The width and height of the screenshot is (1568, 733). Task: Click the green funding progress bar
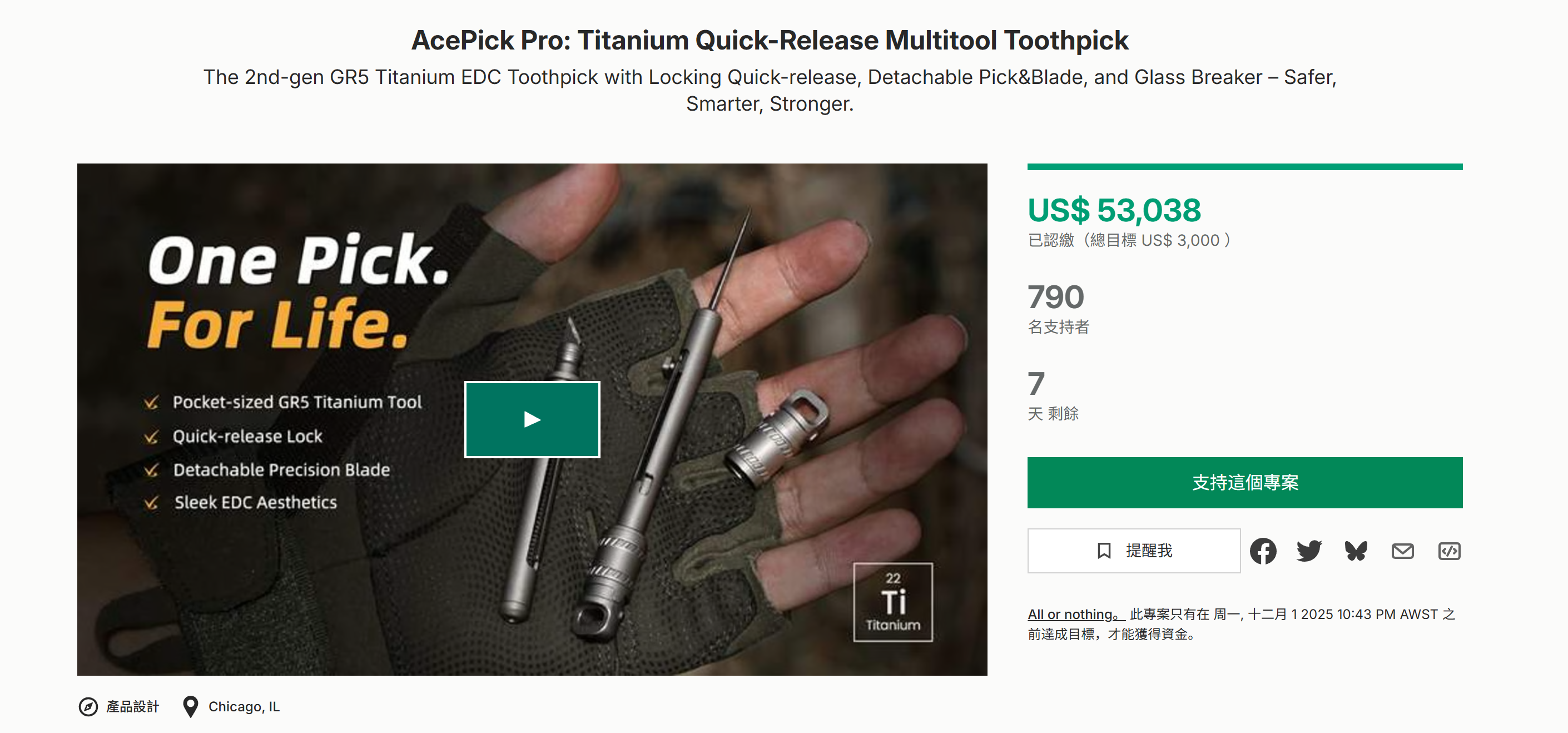pos(1244,167)
